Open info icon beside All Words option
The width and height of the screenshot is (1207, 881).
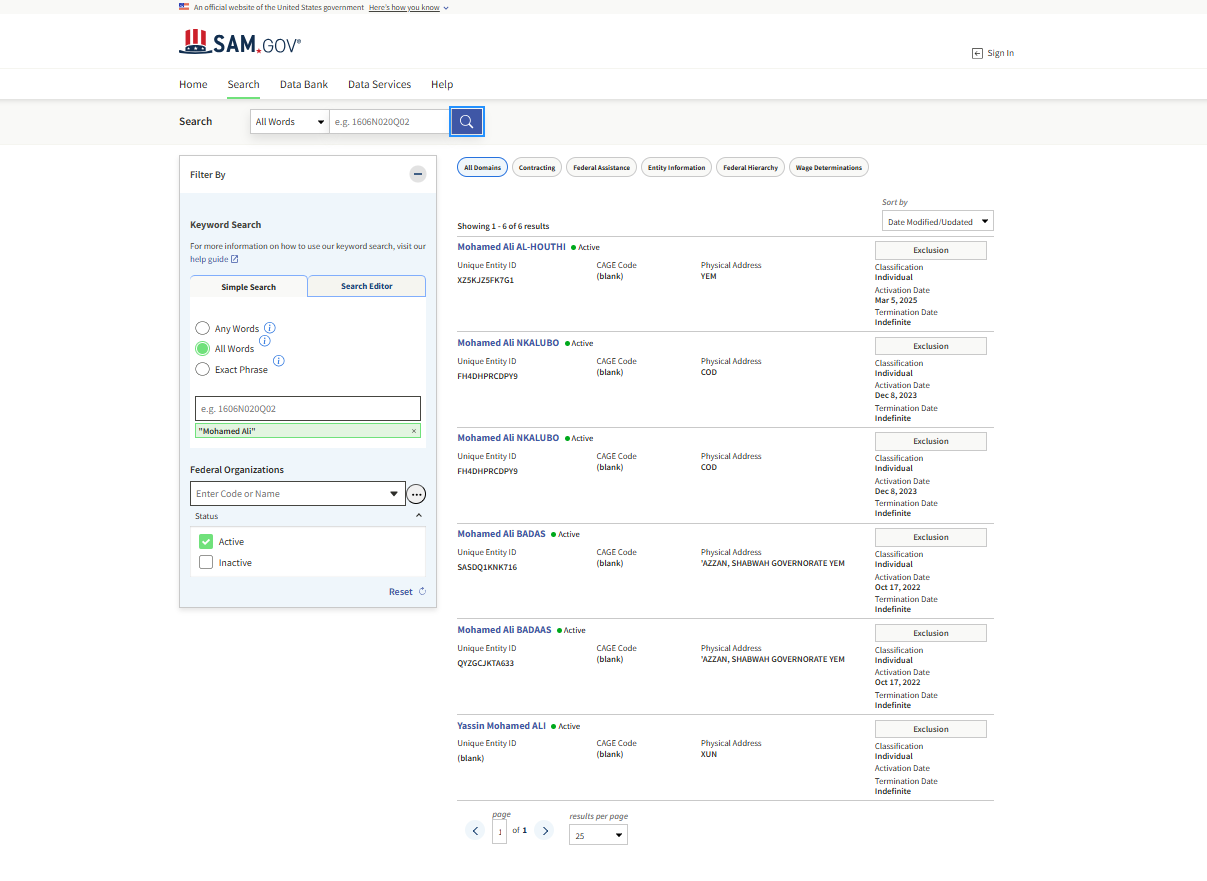pos(264,341)
